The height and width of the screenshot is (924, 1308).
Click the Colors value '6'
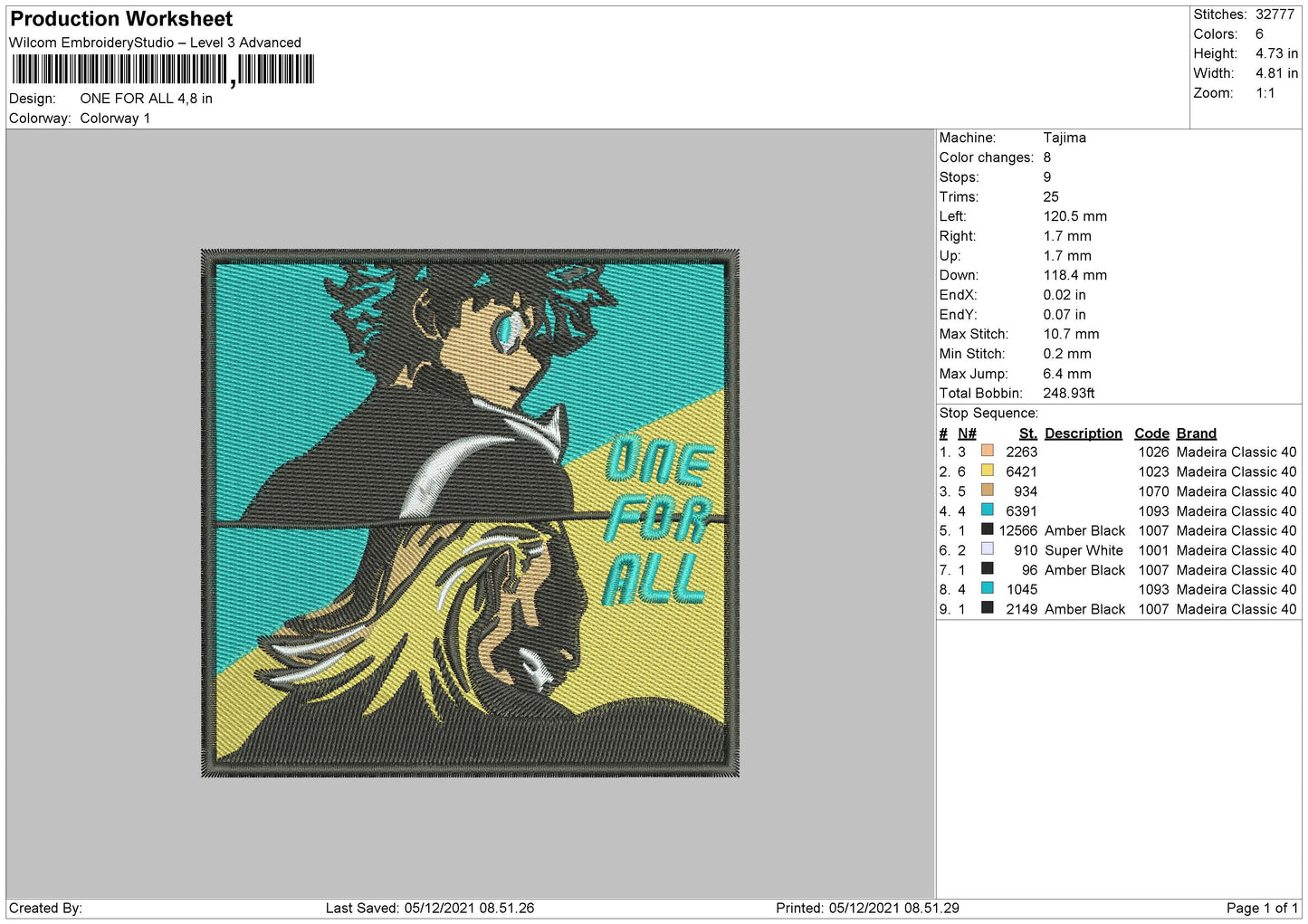point(1259,34)
